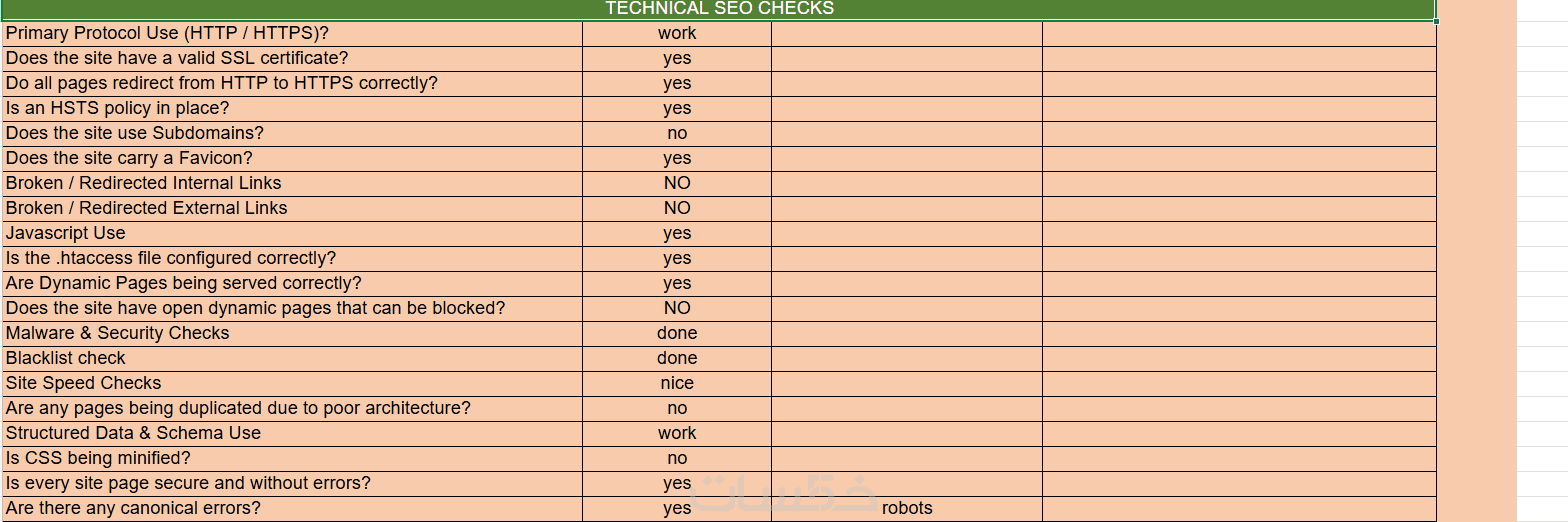Click the 'done' cell beside Malware & Security Checks

(677, 333)
